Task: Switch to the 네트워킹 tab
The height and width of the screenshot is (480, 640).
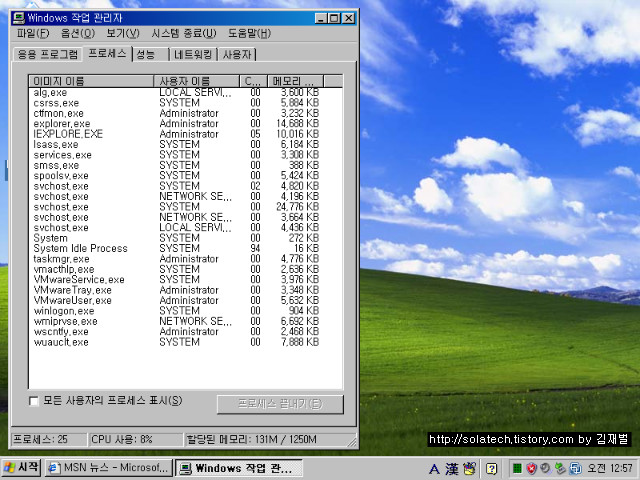Action: 193,54
